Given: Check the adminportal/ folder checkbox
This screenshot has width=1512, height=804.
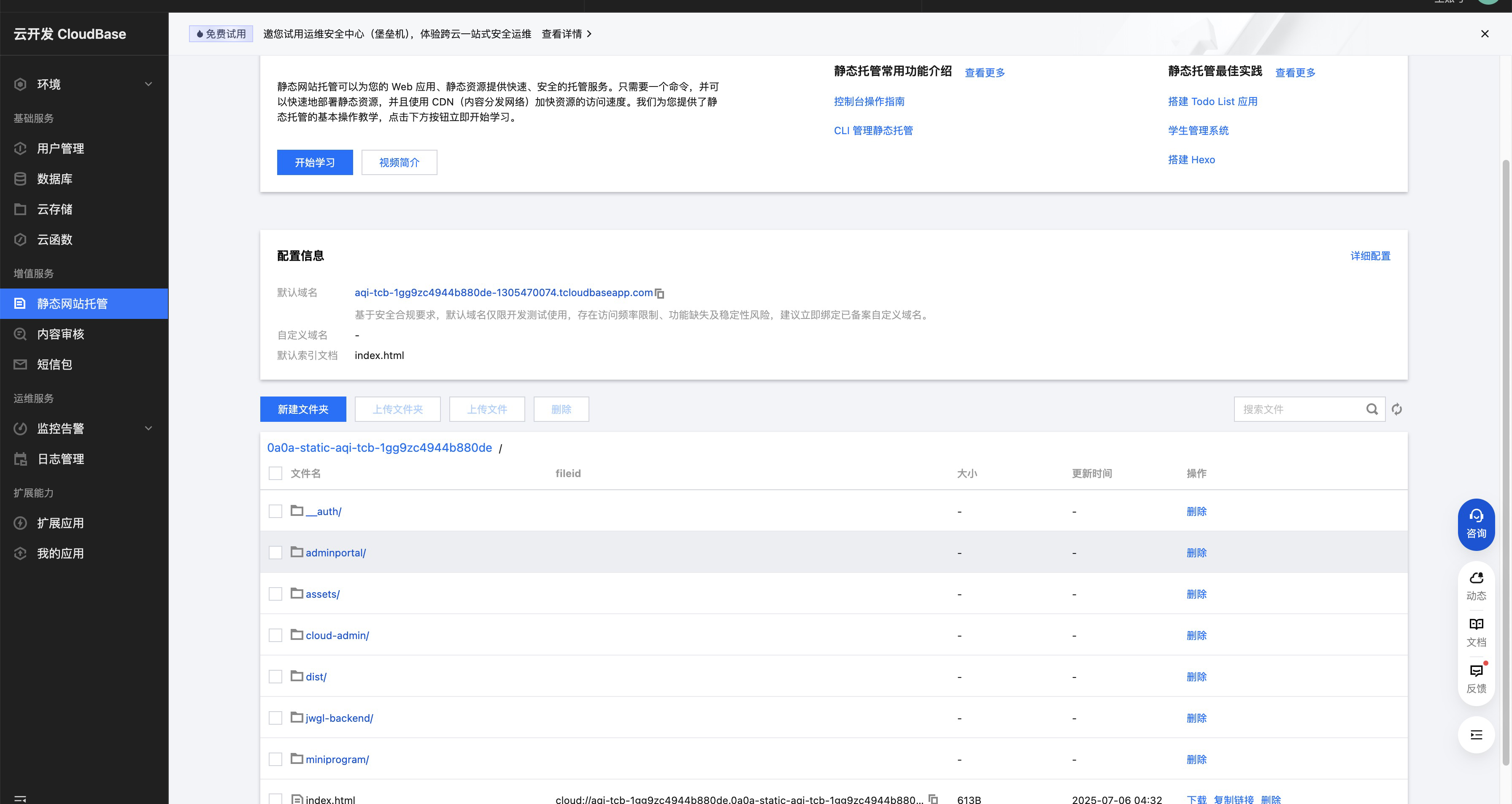Looking at the screenshot, I should point(275,553).
